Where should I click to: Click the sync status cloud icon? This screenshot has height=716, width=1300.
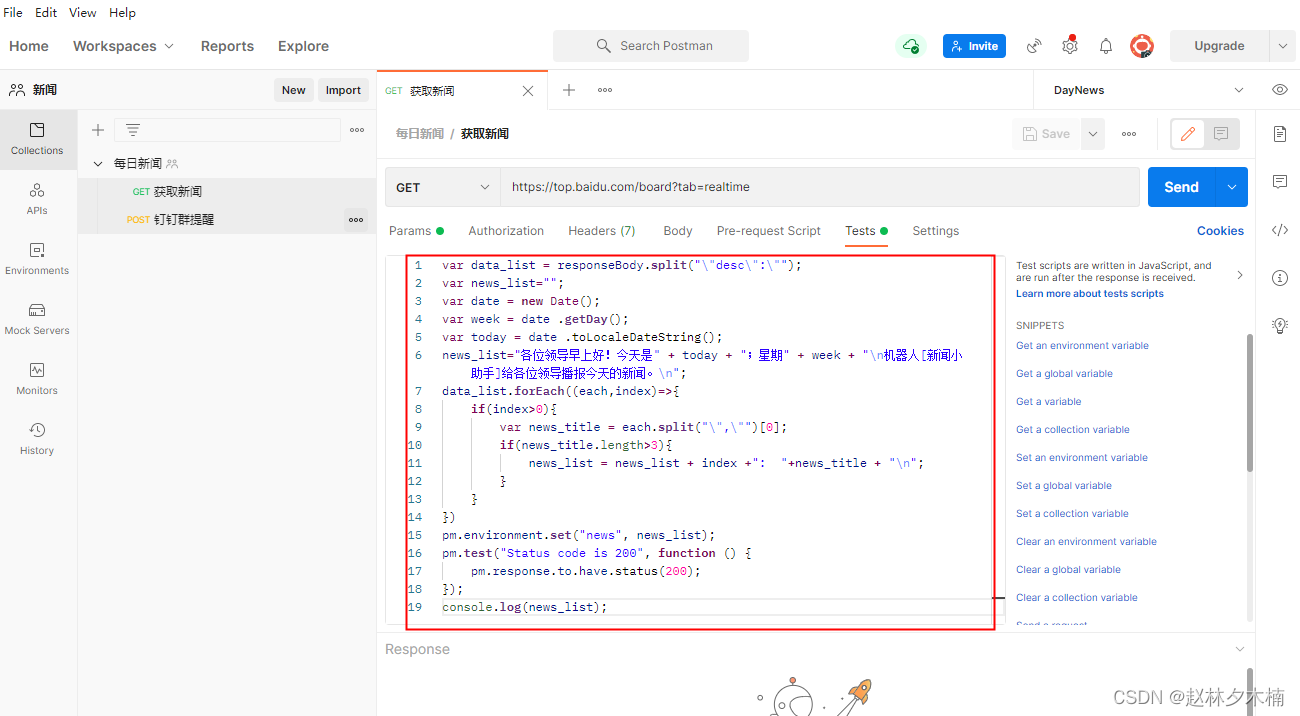coord(910,46)
